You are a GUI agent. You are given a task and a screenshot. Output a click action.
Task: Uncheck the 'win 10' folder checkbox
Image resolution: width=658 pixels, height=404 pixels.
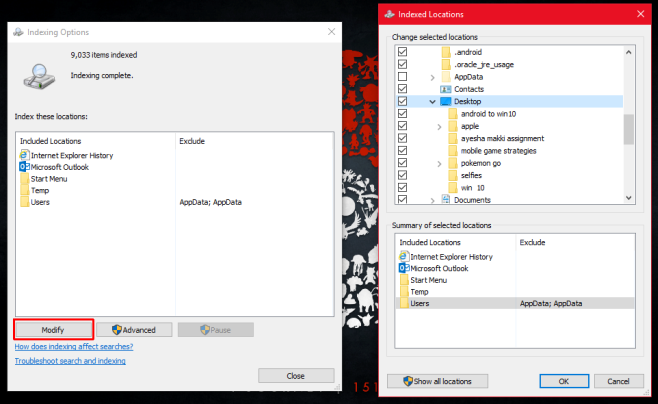coord(402,187)
